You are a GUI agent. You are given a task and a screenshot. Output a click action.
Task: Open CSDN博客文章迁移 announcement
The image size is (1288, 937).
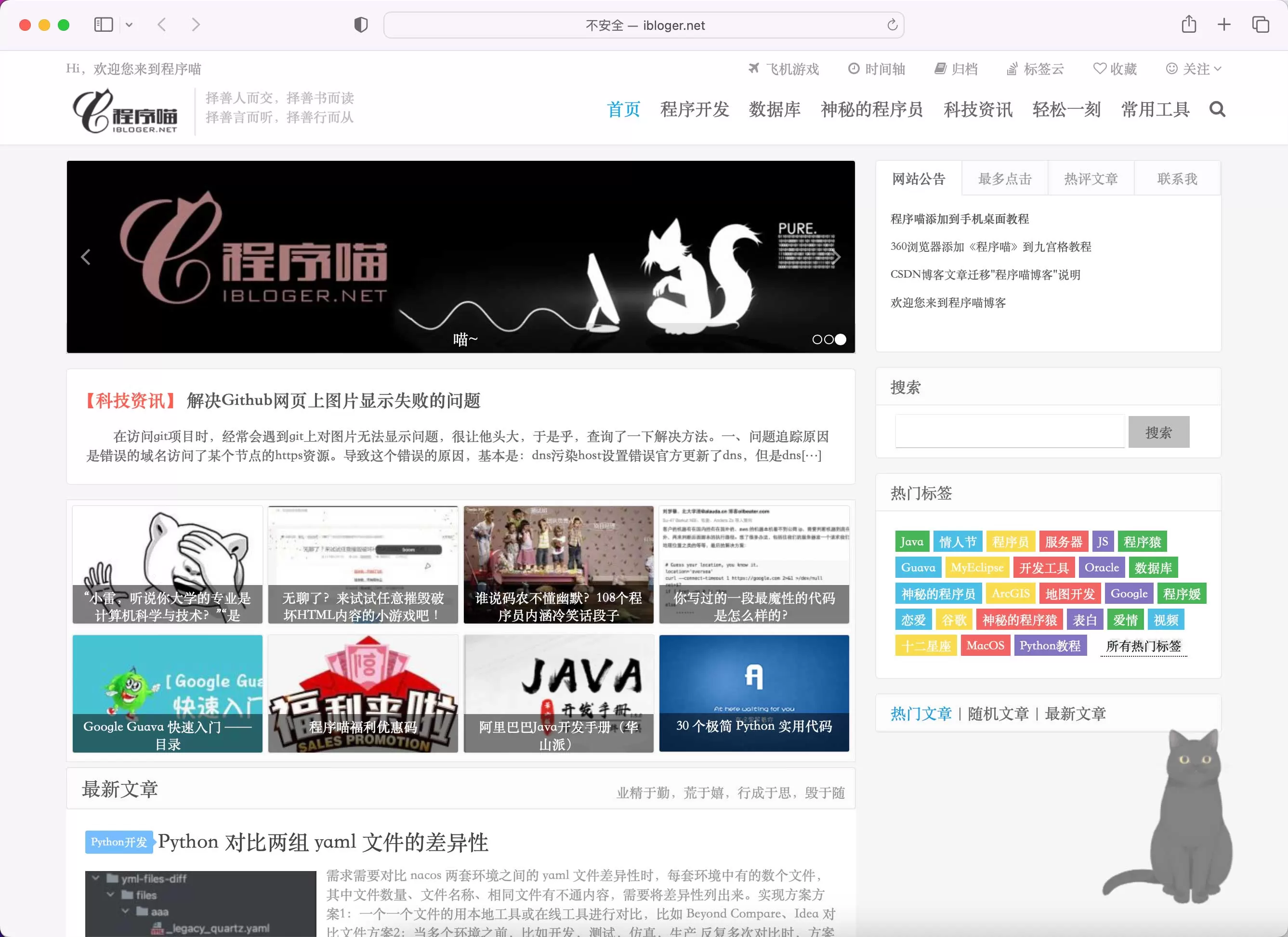(x=985, y=274)
